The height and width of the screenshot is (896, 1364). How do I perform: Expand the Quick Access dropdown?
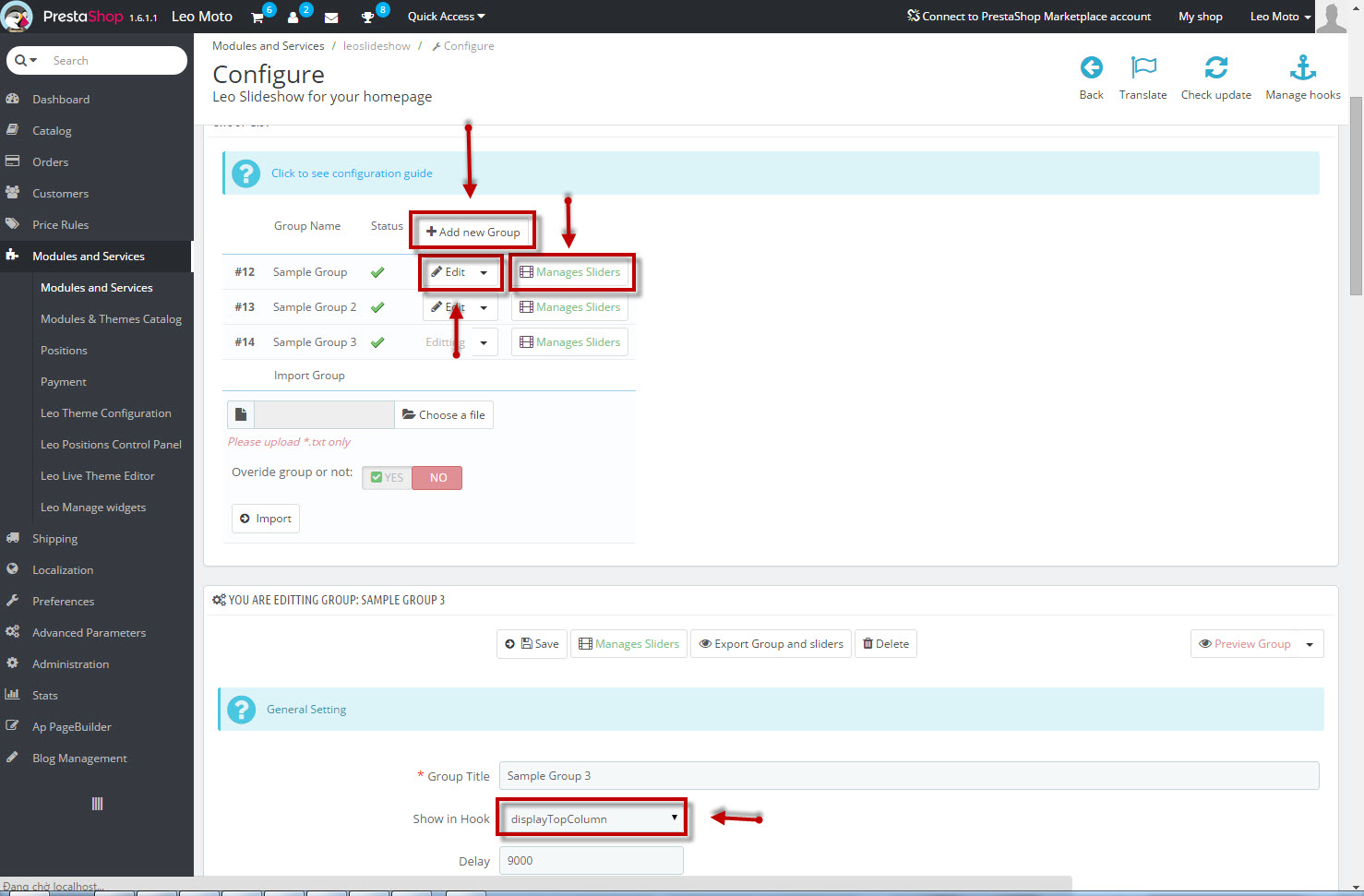(x=446, y=17)
